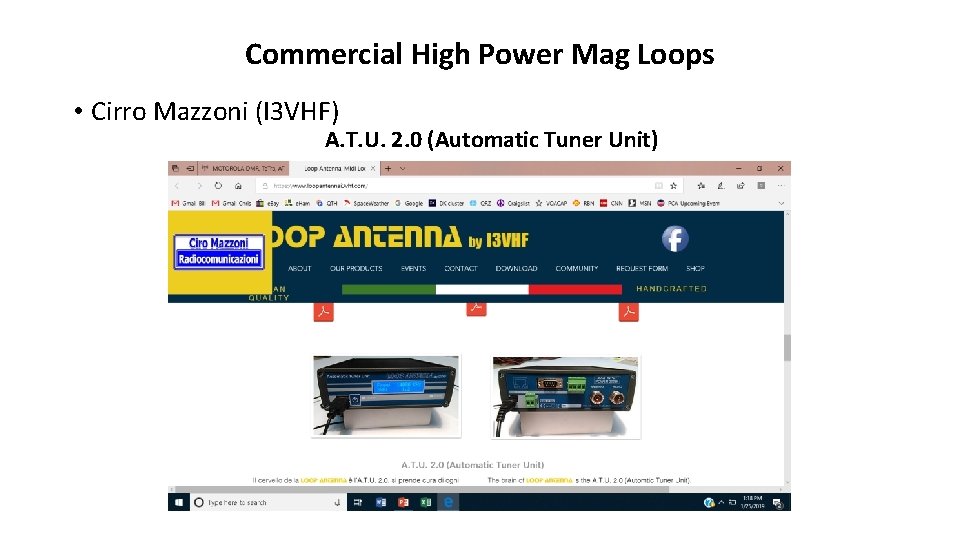Click the browser Back arrow

(177, 186)
